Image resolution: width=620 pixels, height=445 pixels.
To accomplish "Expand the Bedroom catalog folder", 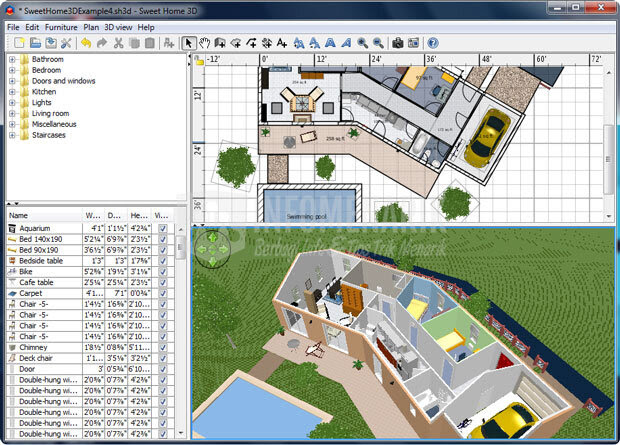I will pos(12,70).
